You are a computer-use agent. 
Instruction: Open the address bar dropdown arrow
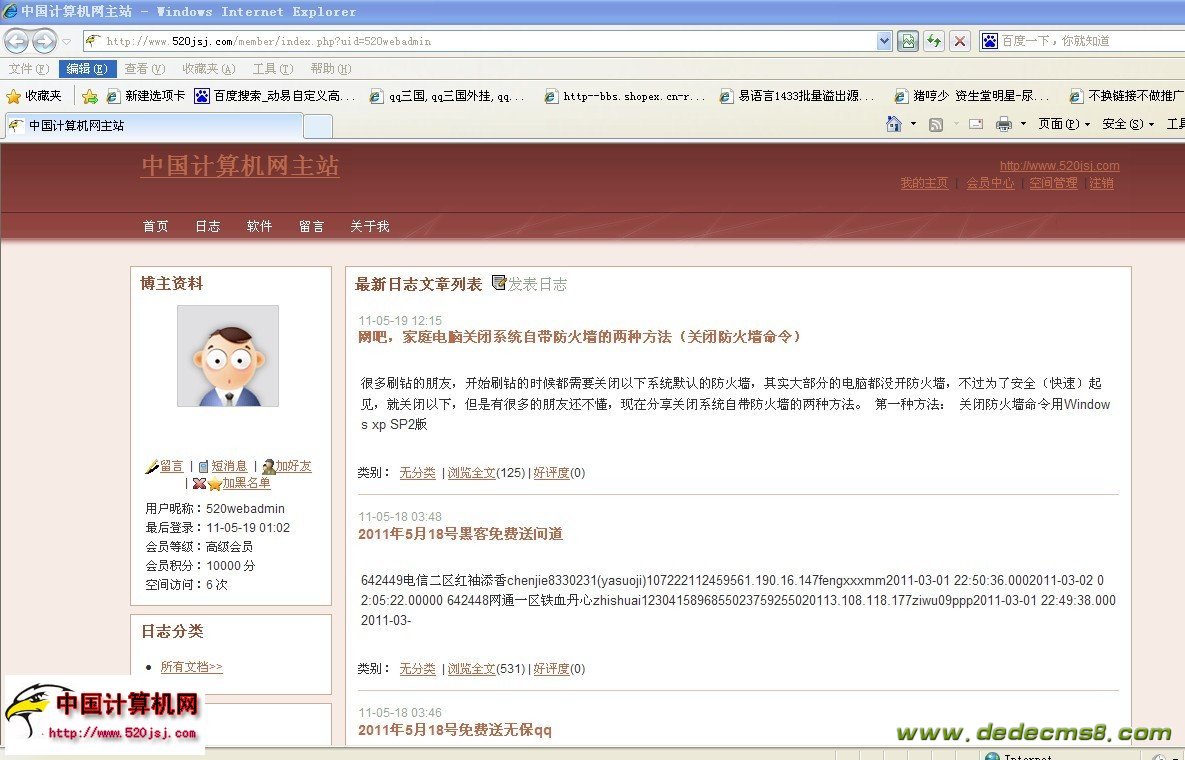[884, 41]
